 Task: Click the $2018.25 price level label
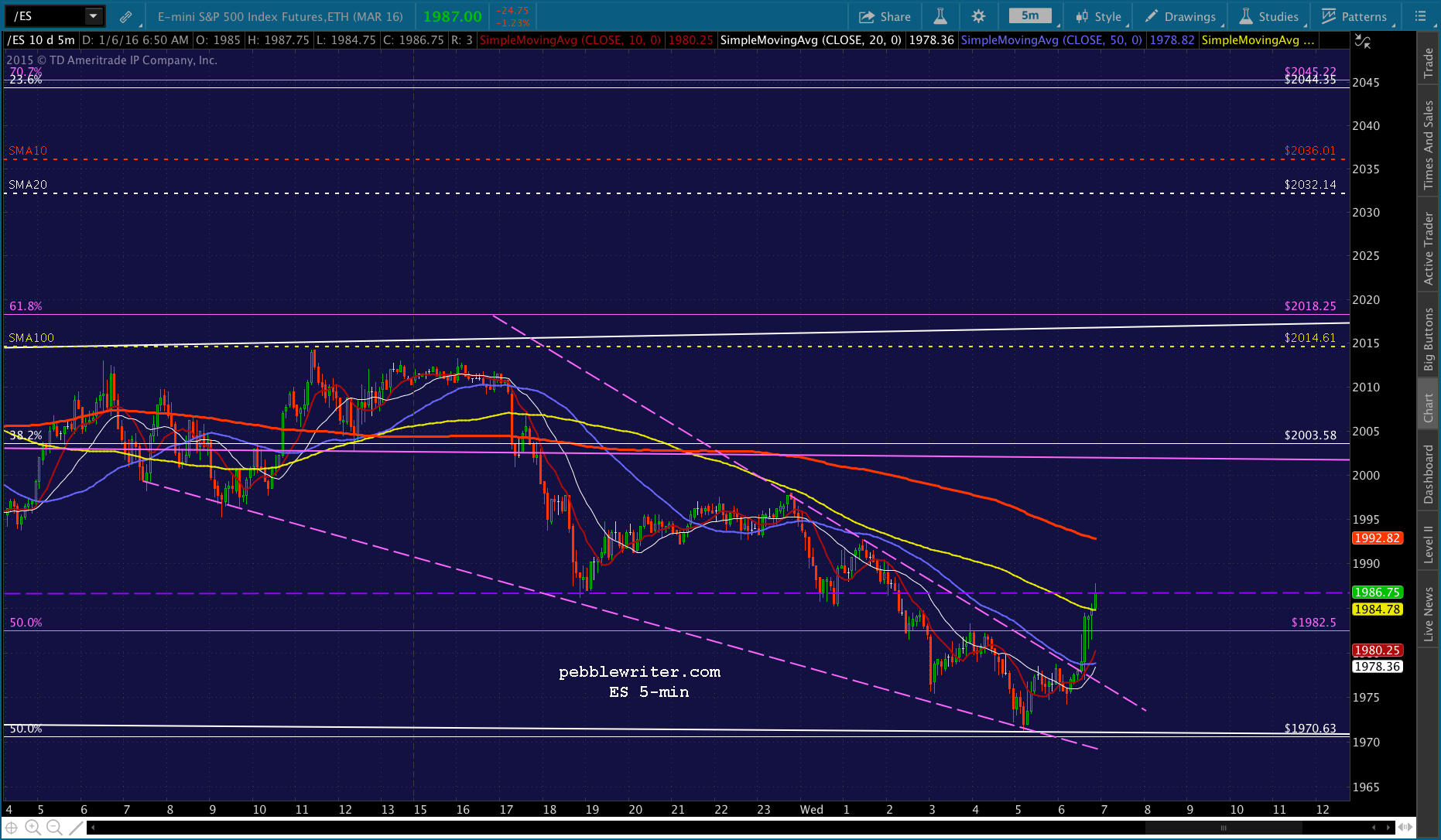tap(1310, 306)
